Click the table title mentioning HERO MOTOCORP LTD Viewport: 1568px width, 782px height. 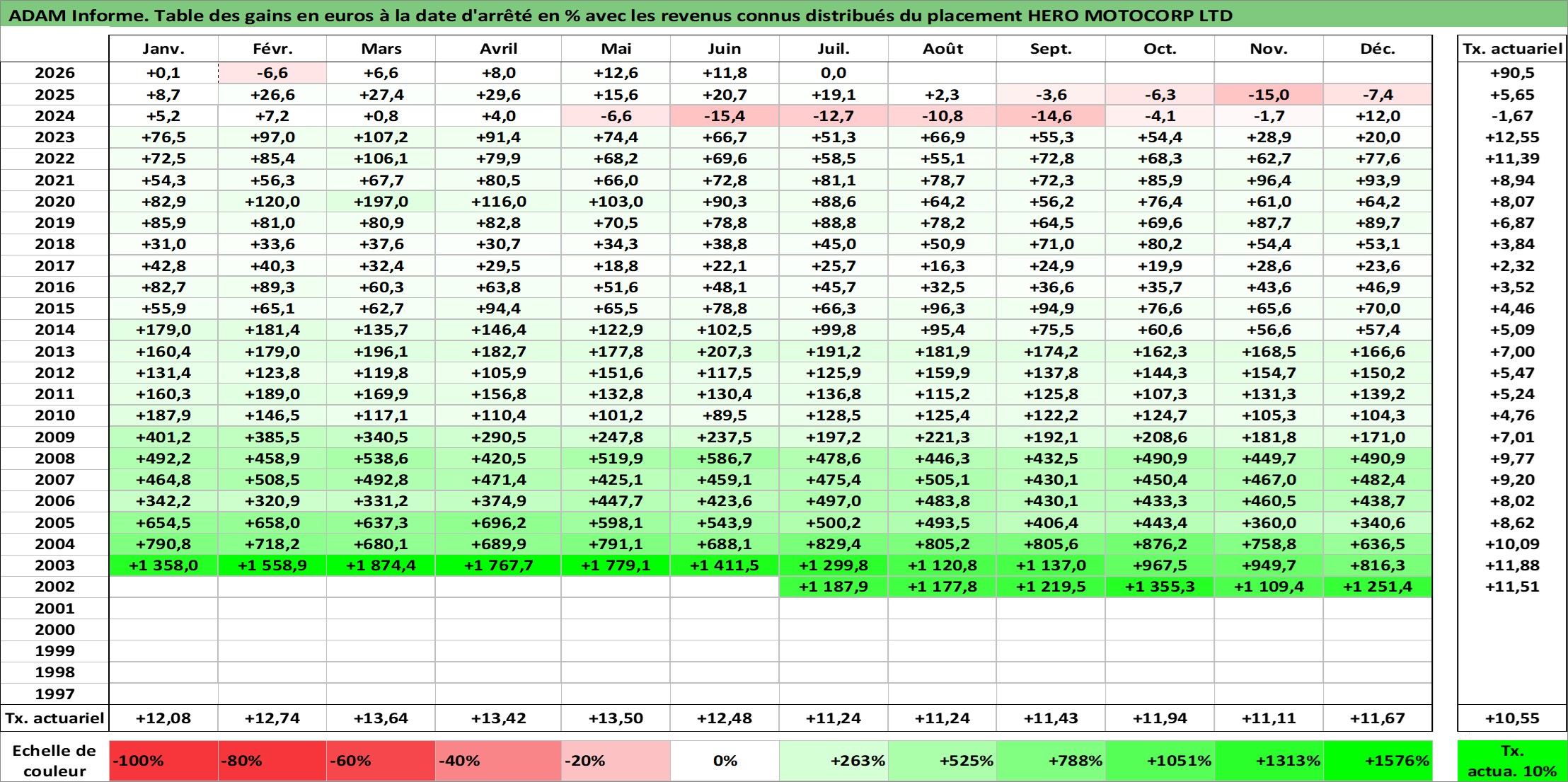point(621,16)
